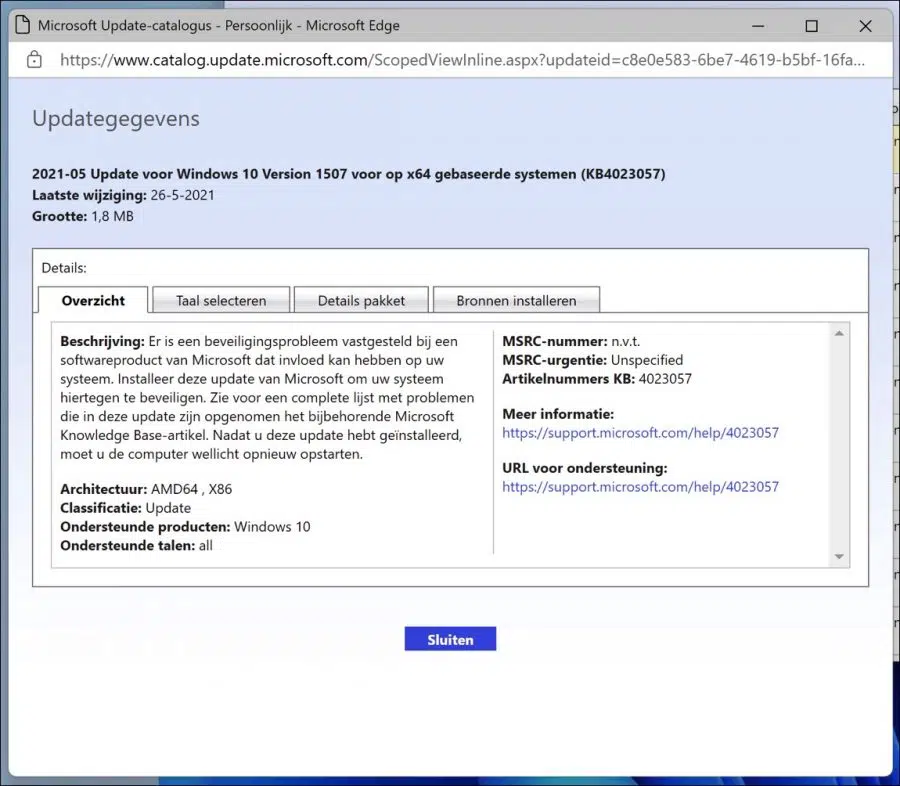Open the Details pakket tab
This screenshot has width=900, height=786.
361,300
